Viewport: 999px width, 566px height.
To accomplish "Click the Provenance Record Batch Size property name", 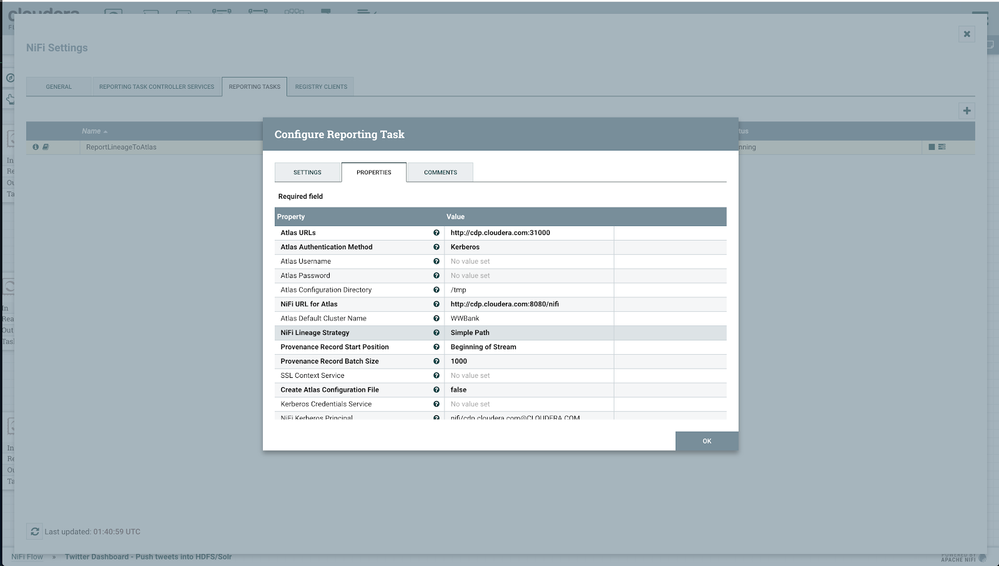I will coord(329,361).
